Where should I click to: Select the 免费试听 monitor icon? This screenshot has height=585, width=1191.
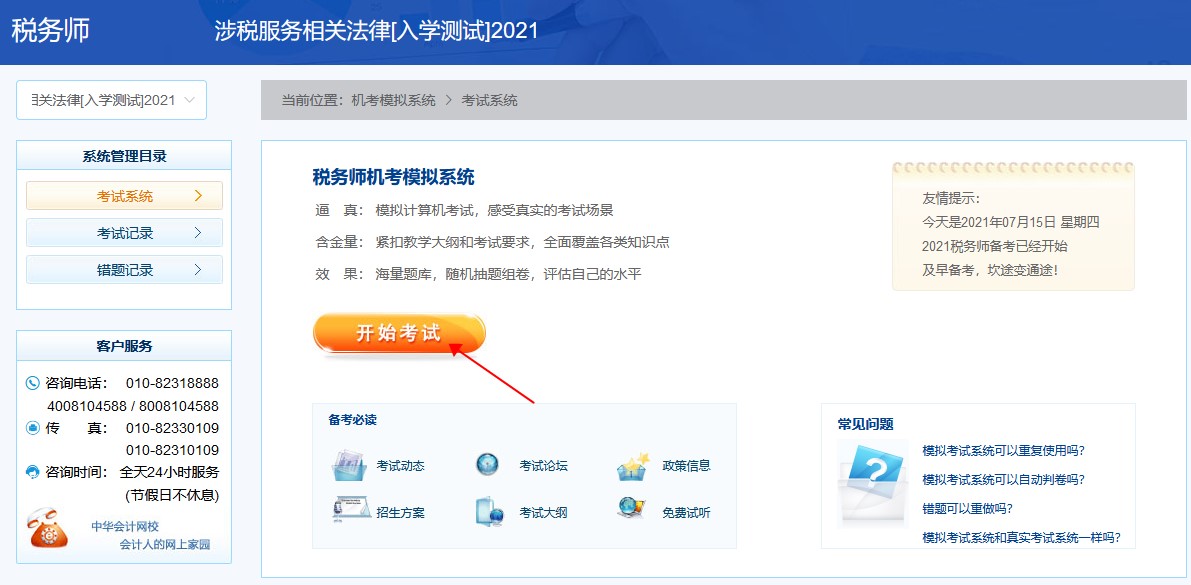click(x=633, y=511)
